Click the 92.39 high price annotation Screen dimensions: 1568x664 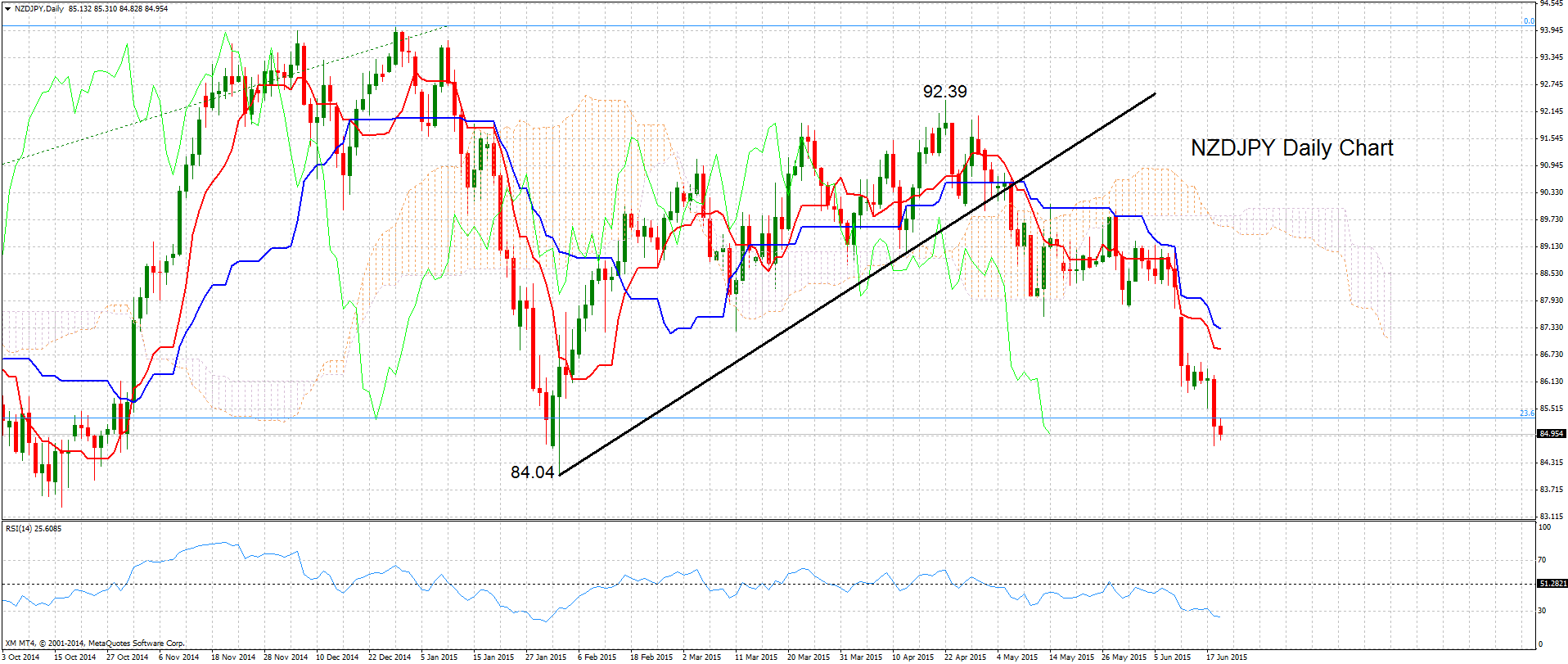click(945, 92)
